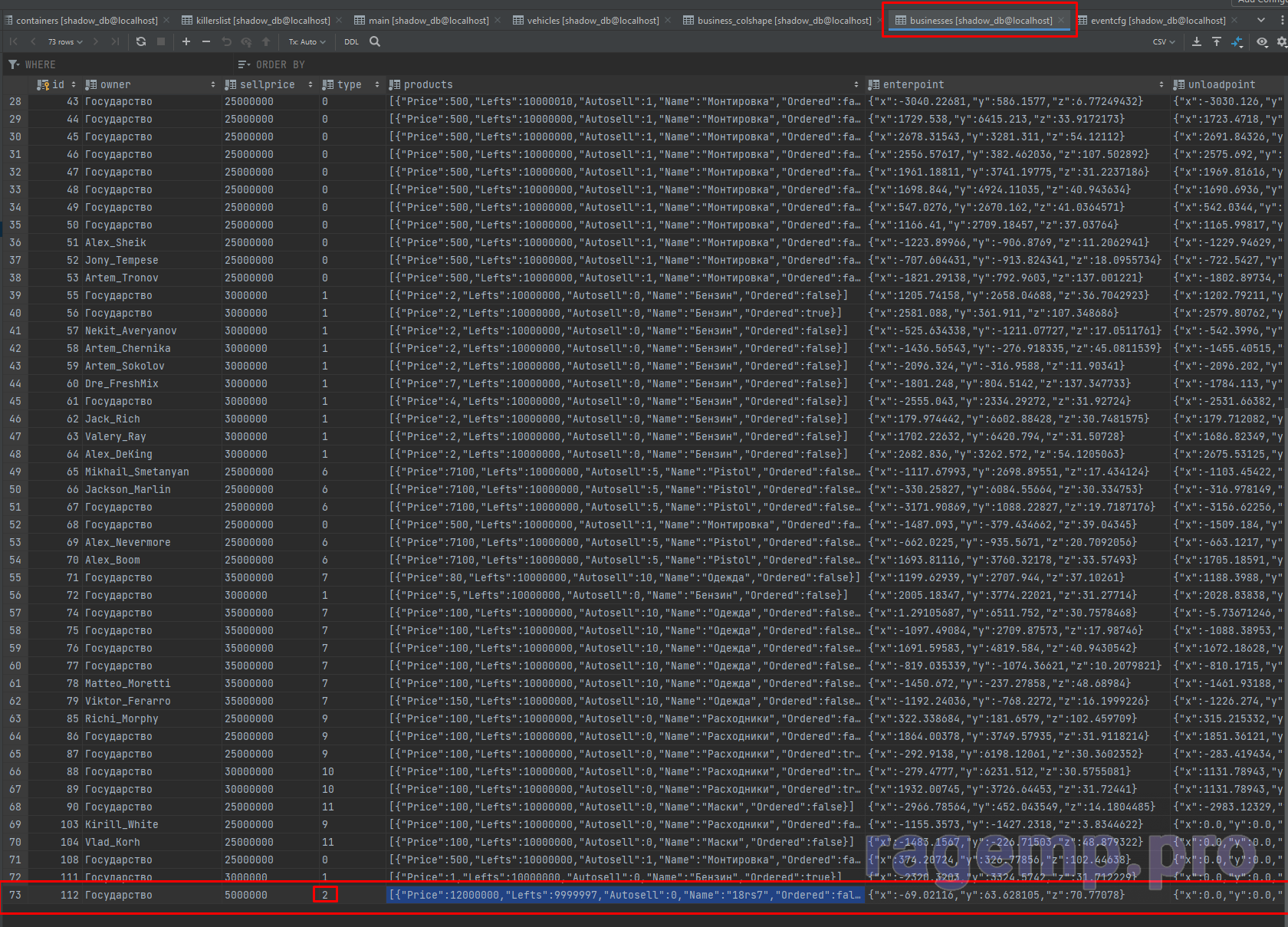Open the 73 rows page size dropdown
Image resolution: width=1288 pixels, height=927 pixels.
pos(65,42)
